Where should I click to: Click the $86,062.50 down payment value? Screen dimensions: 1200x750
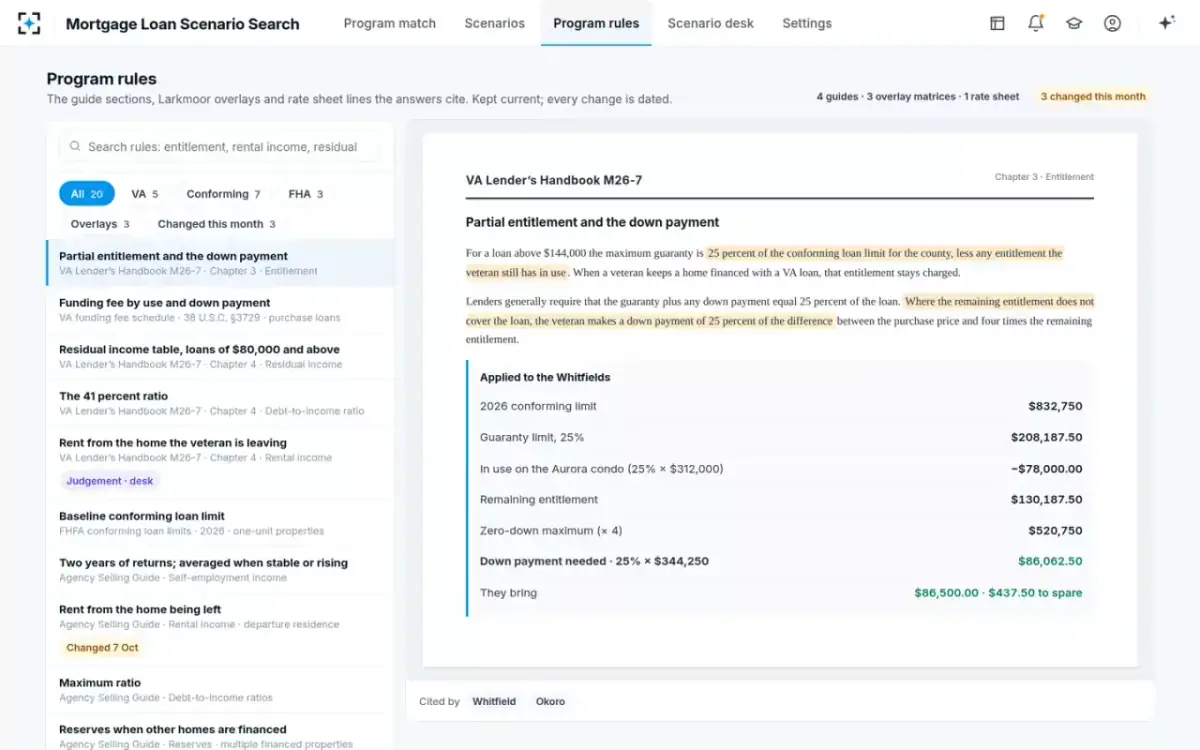click(x=1050, y=561)
